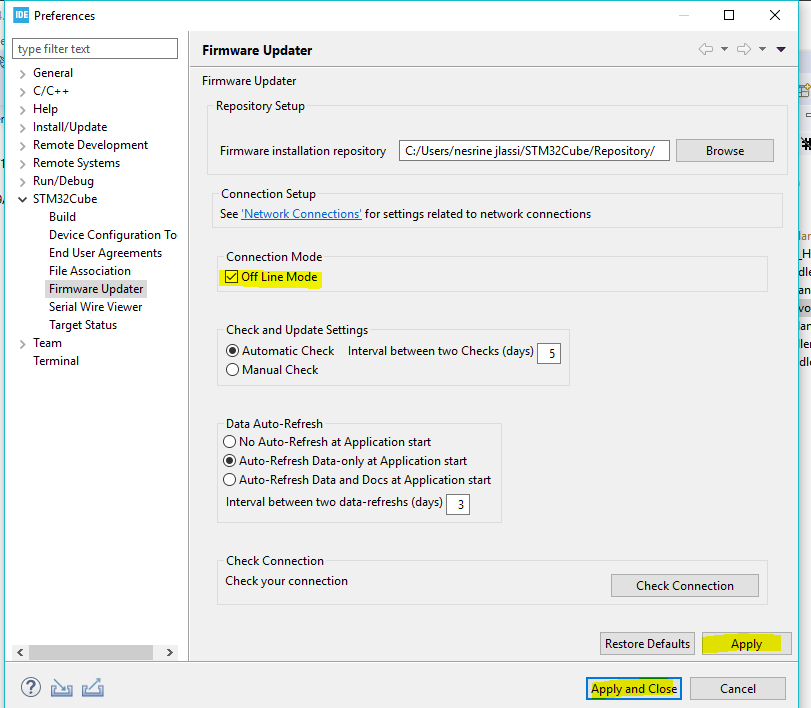Image resolution: width=811 pixels, height=708 pixels.
Task: Click the Apply button
Action: [x=746, y=643]
